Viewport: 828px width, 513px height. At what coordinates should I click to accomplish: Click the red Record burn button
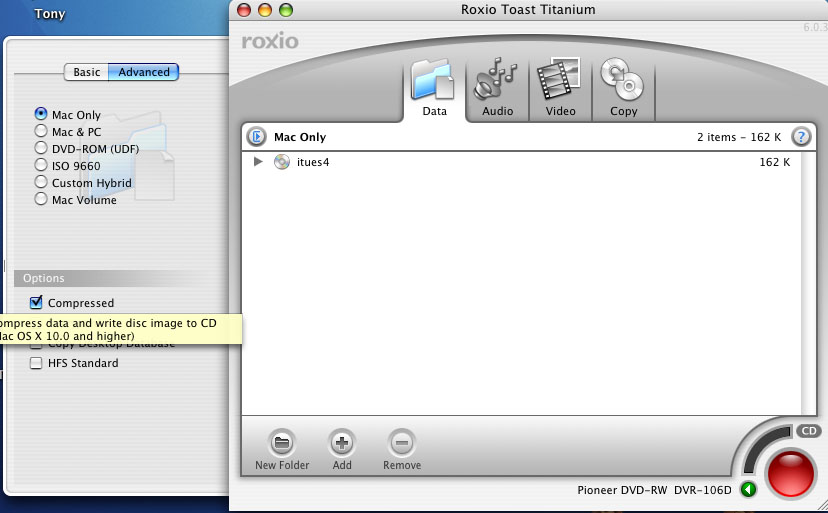coord(791,473)
